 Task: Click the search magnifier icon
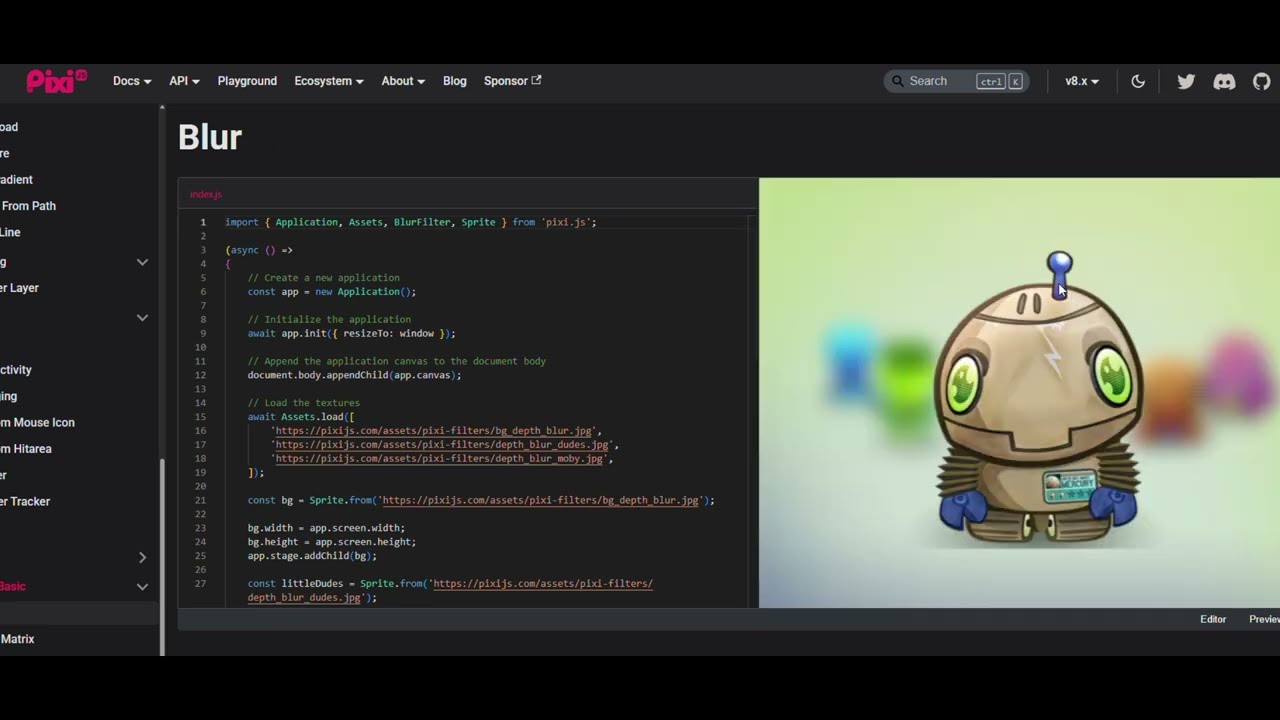click(897, 81)
